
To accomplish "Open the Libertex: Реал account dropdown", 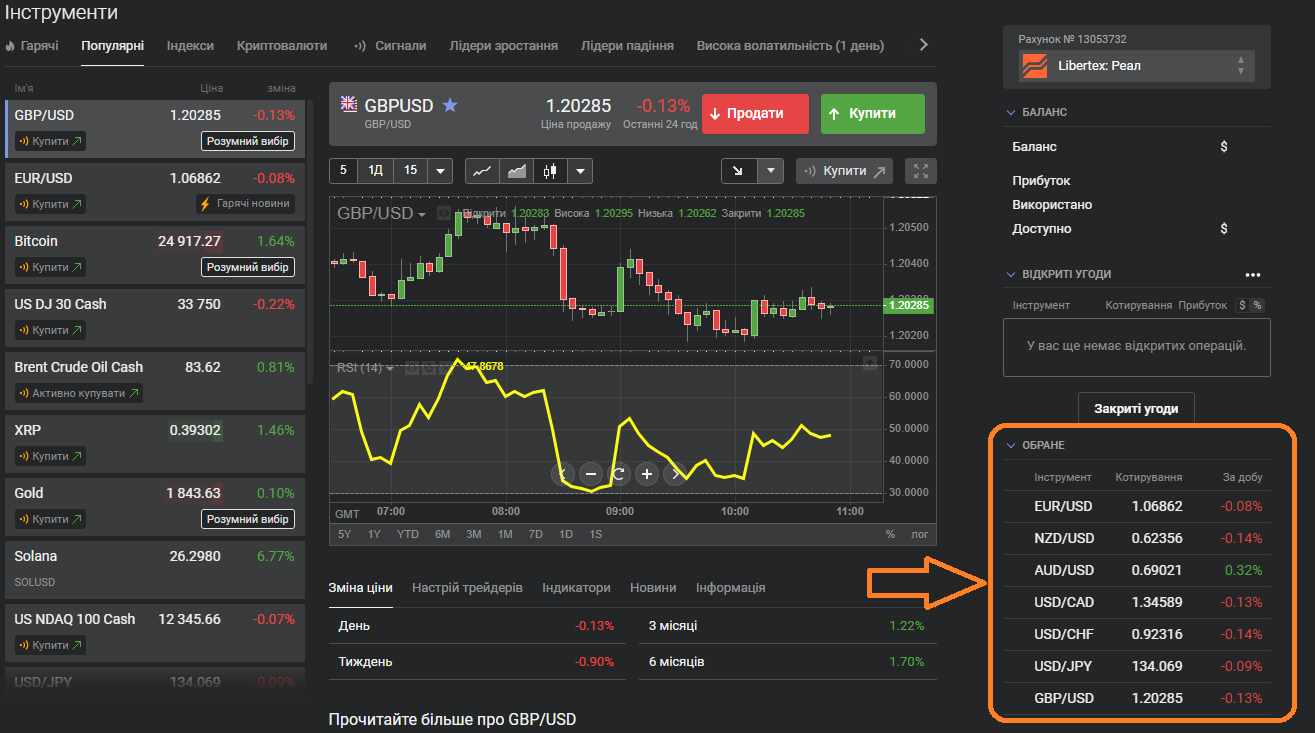I will [1137, 66].
